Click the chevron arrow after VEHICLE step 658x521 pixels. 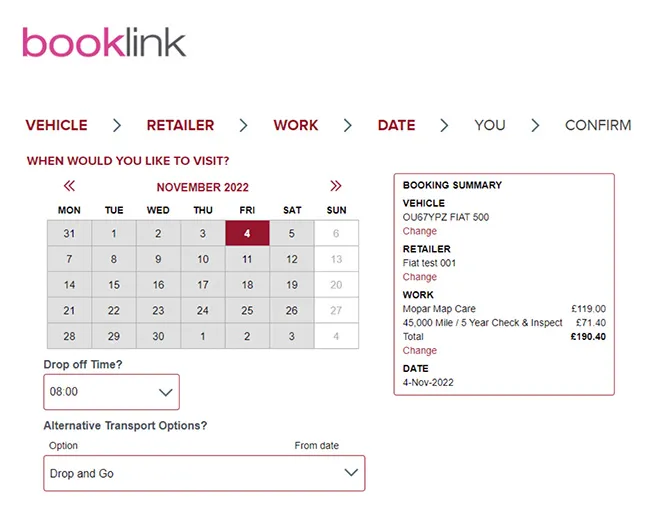coord(117,126)
